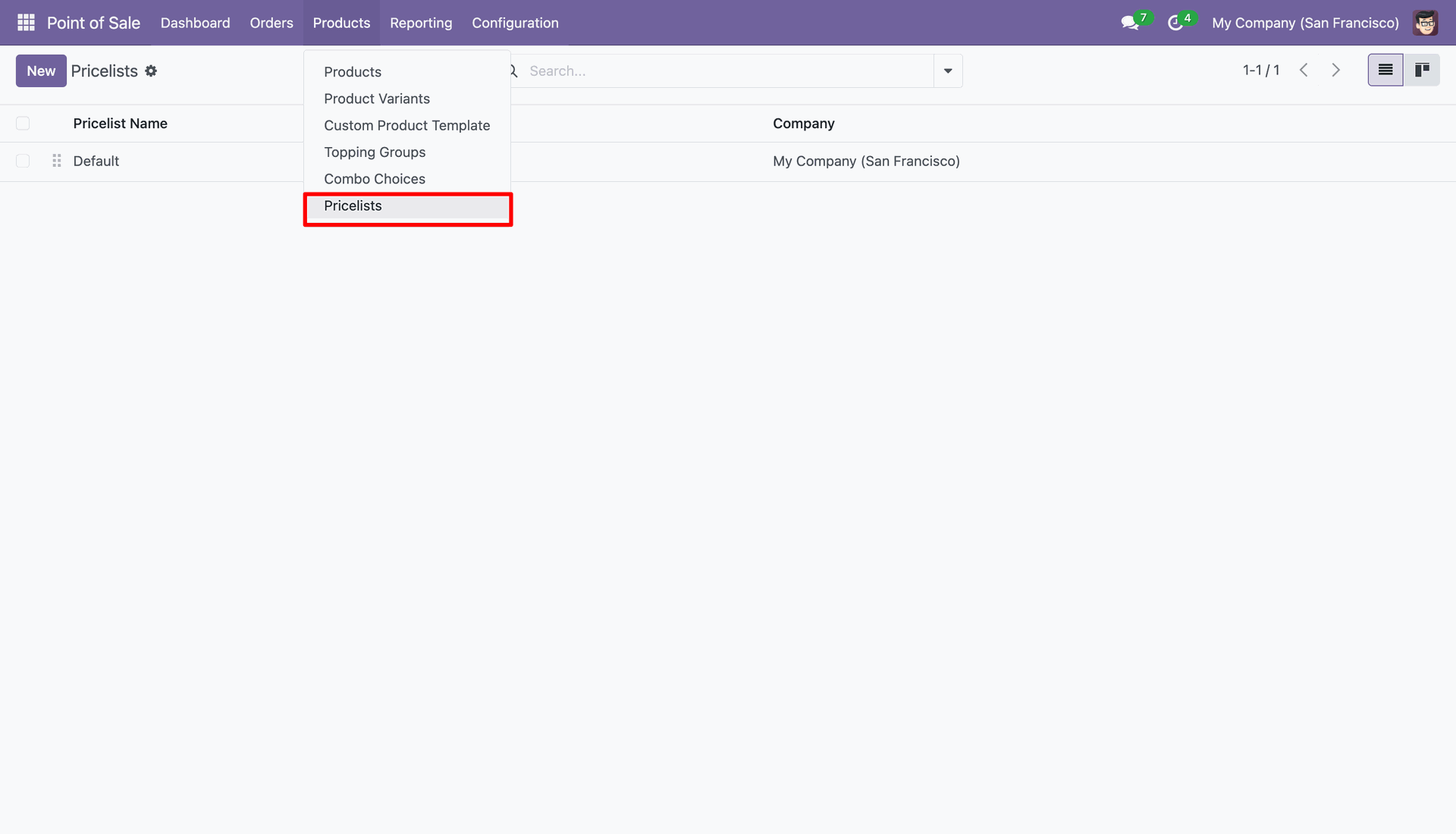Screen dimensions: 1456x834
Task: Click the New button
Action: tap(41, 71)
